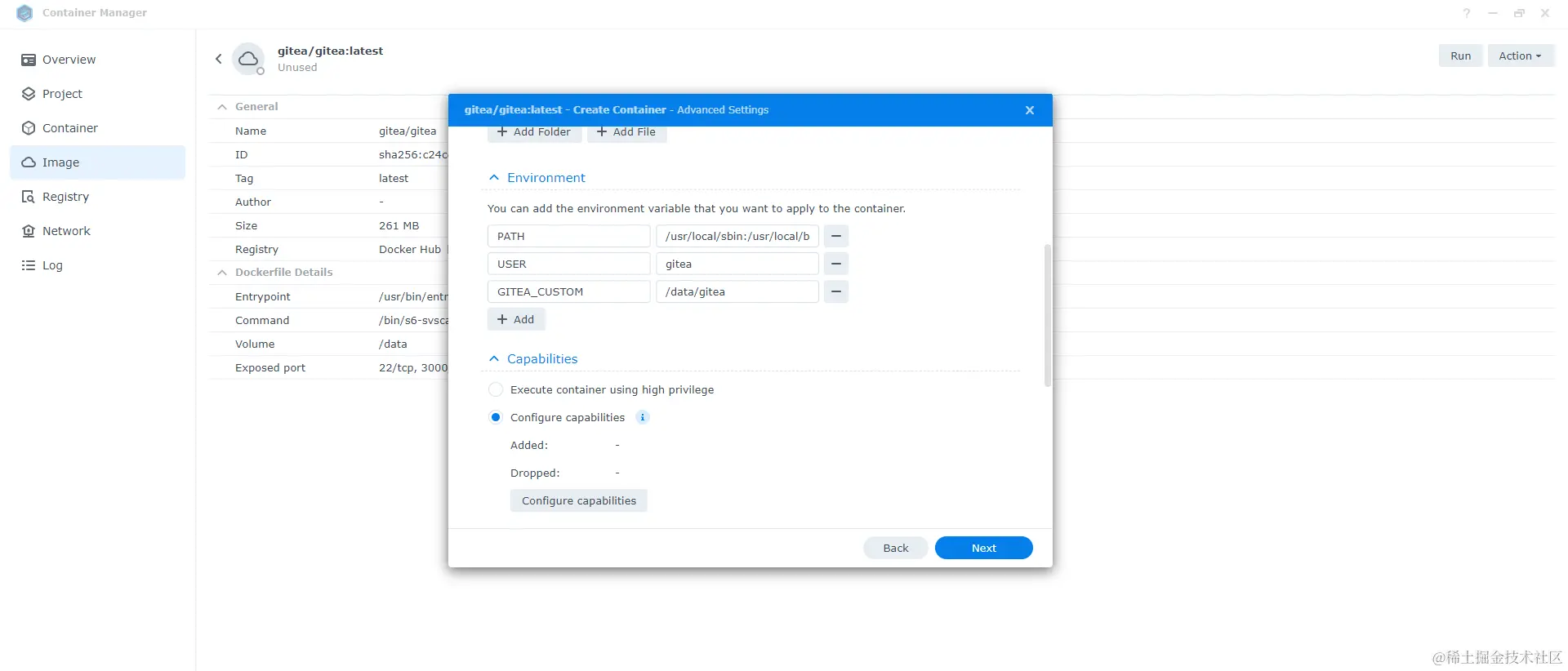Viewport: 1568px width, 671px height.
Task: Remove the PATH environment variable
Action: pyautogui.click(x=835, y=236)
